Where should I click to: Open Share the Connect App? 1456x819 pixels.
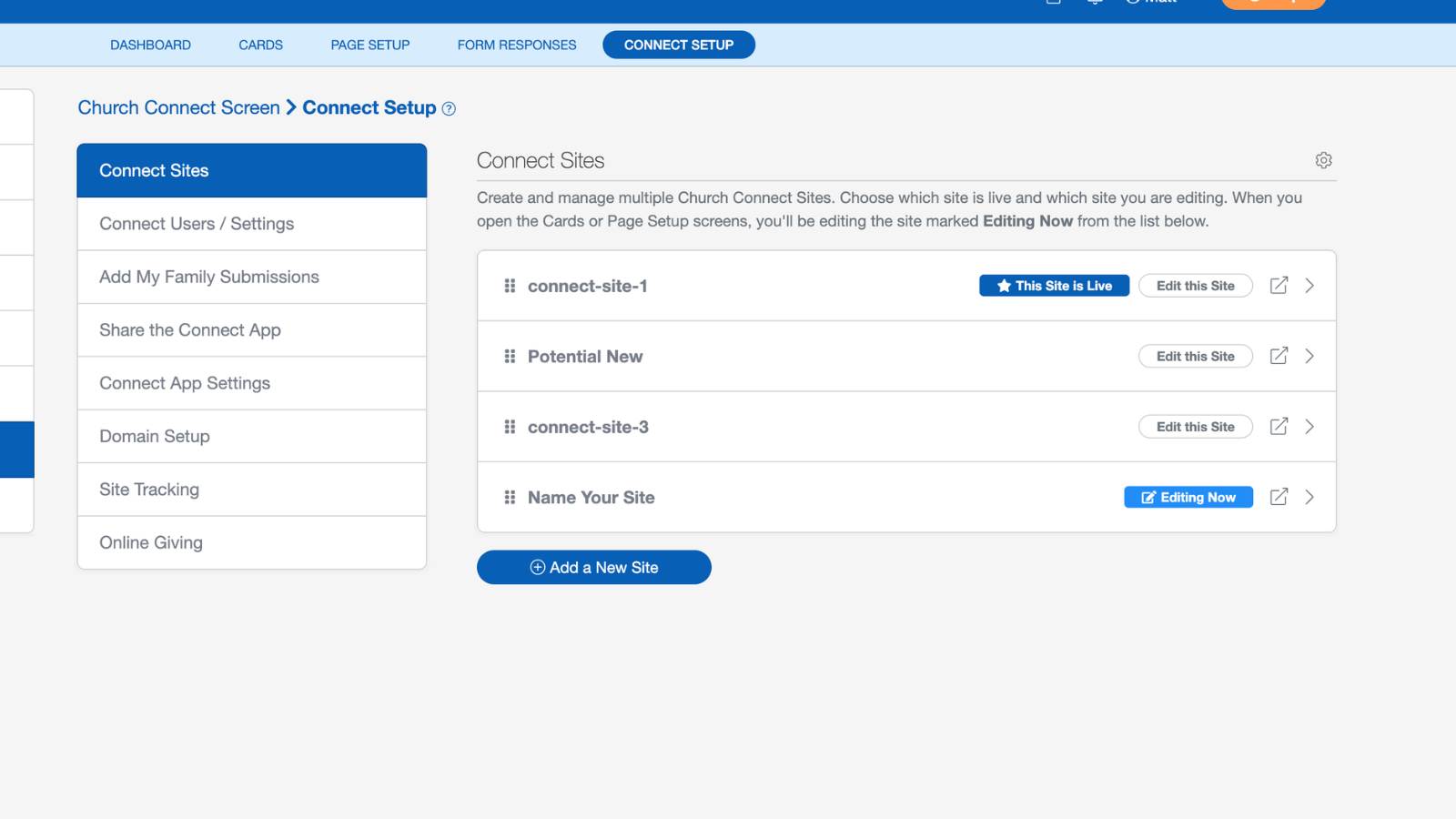[x=252, y=330]
